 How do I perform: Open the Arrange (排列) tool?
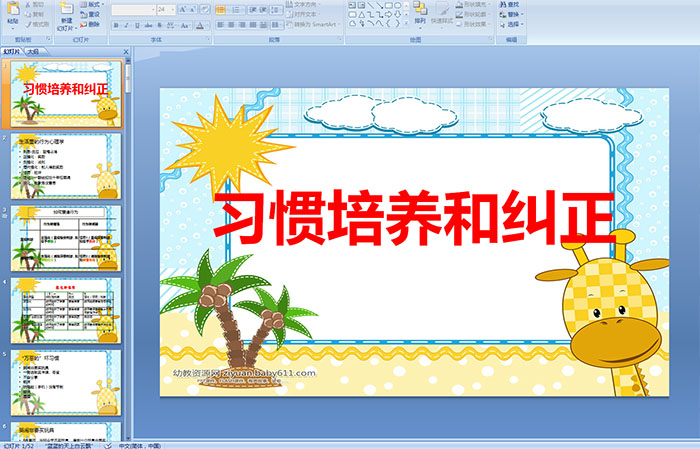[420, 14]
